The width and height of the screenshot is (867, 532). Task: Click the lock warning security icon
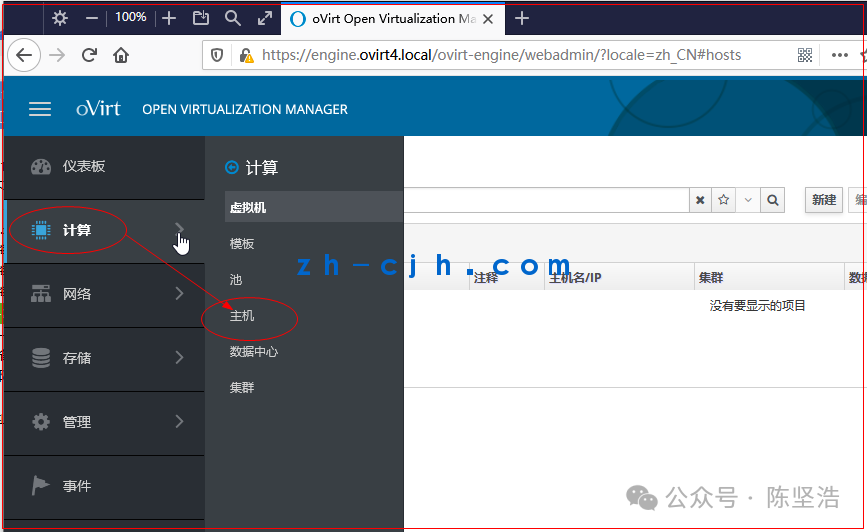pyautogui.click(x=246, y=55)
